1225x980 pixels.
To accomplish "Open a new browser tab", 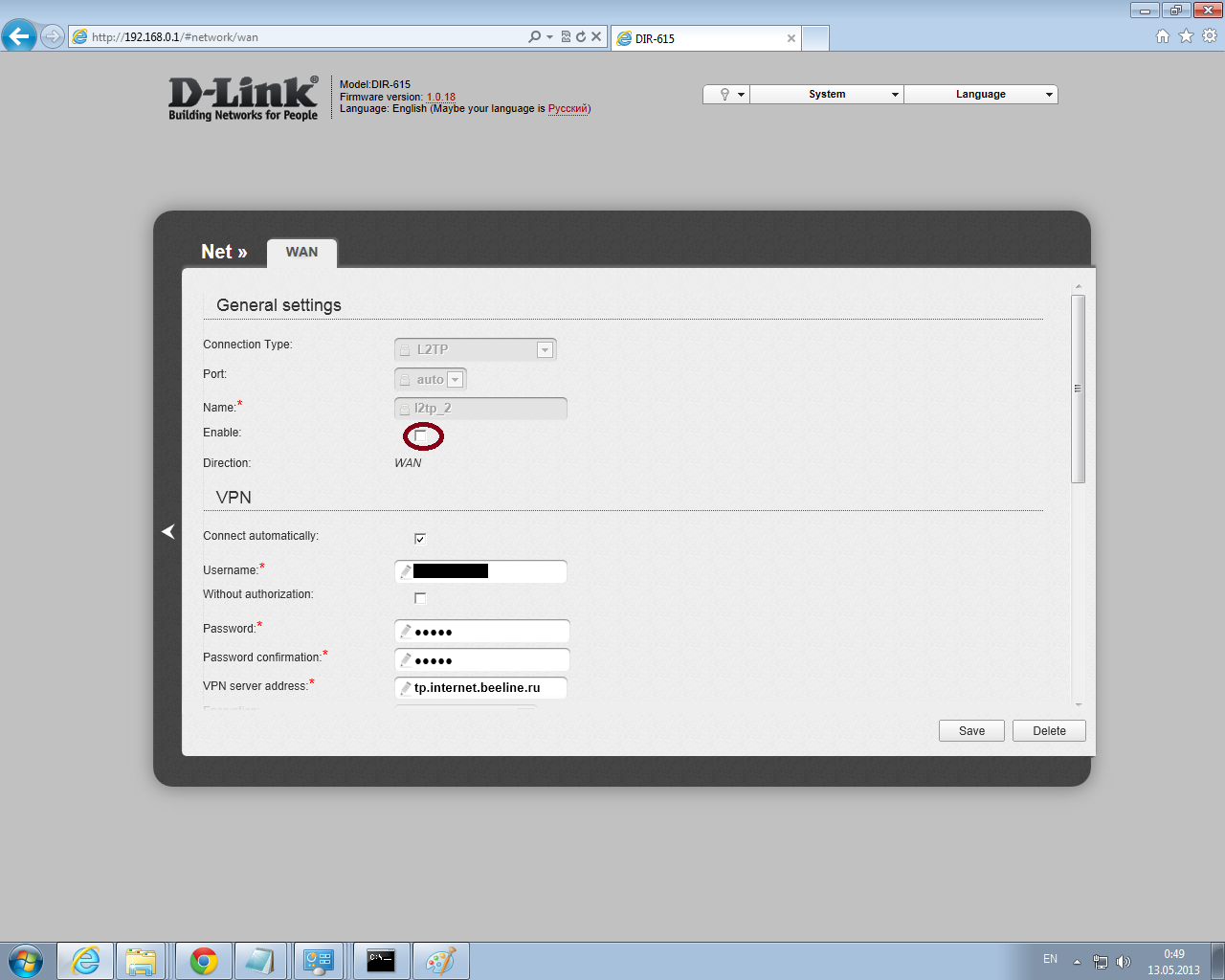I will [815, 38].
